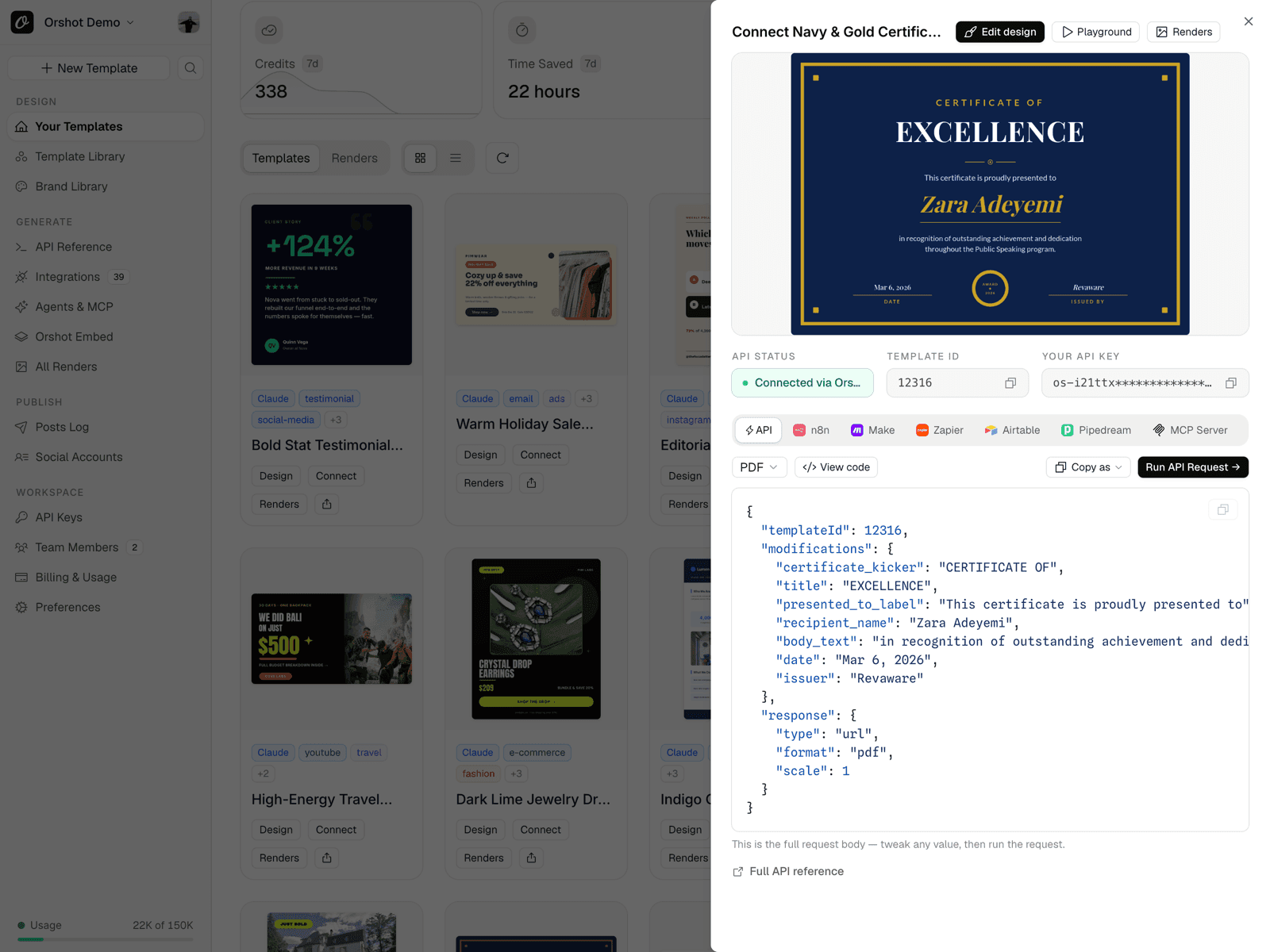
Task: Click the Orshot logo icon
Action: coord(22,22)
